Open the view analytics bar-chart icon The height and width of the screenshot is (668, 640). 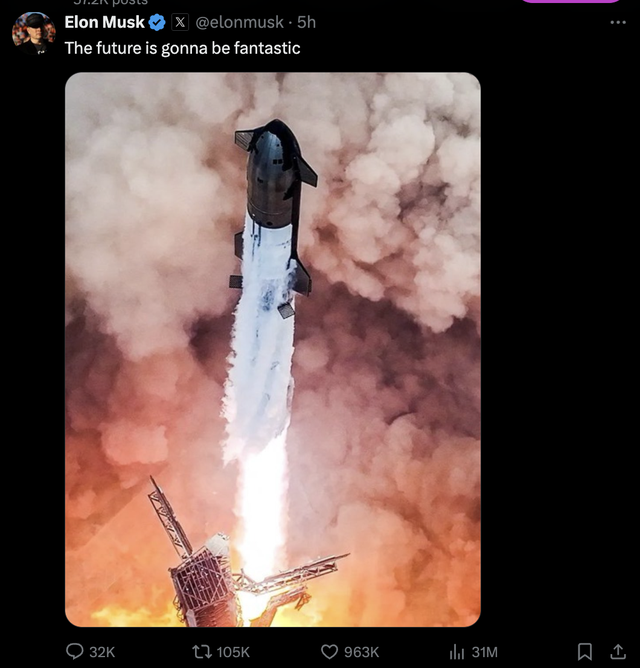[x=456, y=651]
